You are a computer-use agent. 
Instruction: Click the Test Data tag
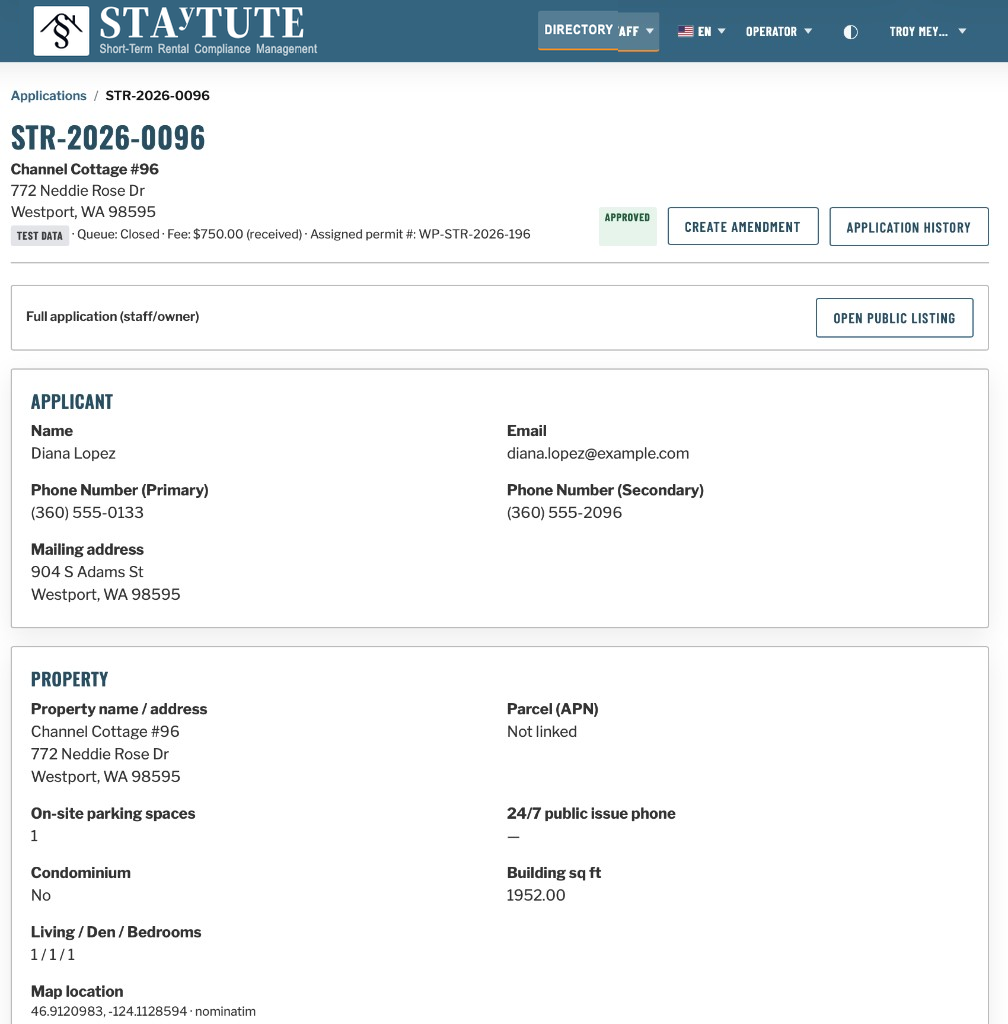(40, 236)
